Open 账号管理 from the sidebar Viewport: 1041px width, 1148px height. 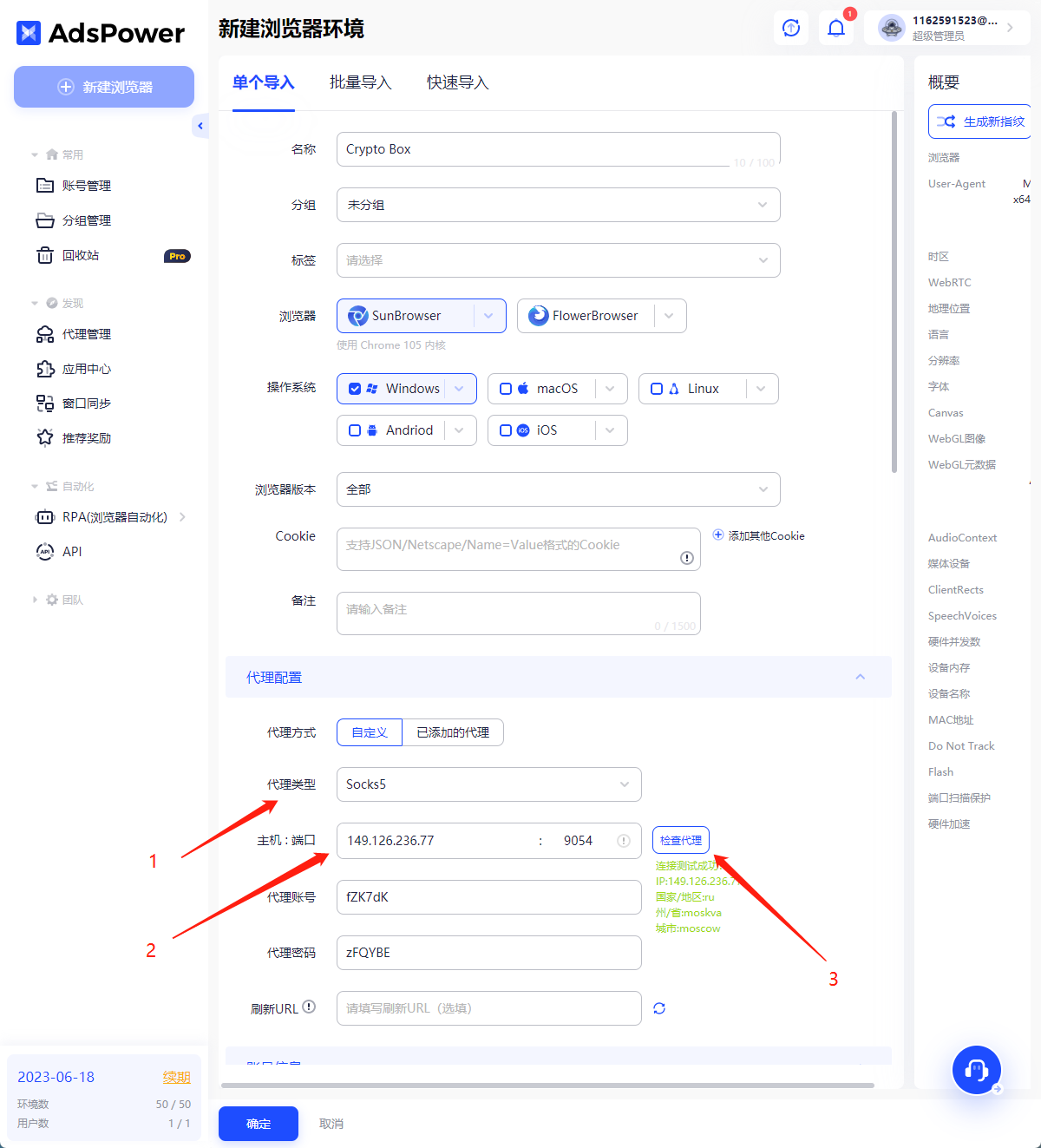(x=87, y=186)
